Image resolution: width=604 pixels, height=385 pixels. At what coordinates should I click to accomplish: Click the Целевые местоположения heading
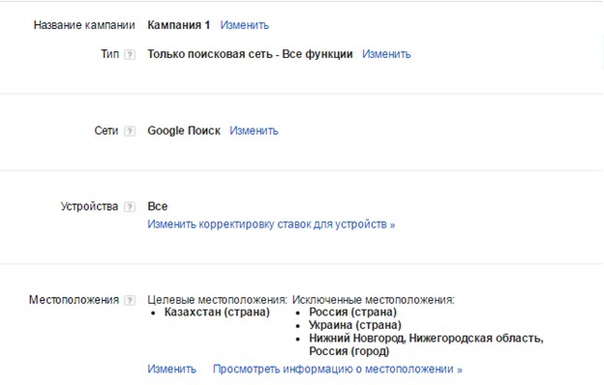(217, 299)
